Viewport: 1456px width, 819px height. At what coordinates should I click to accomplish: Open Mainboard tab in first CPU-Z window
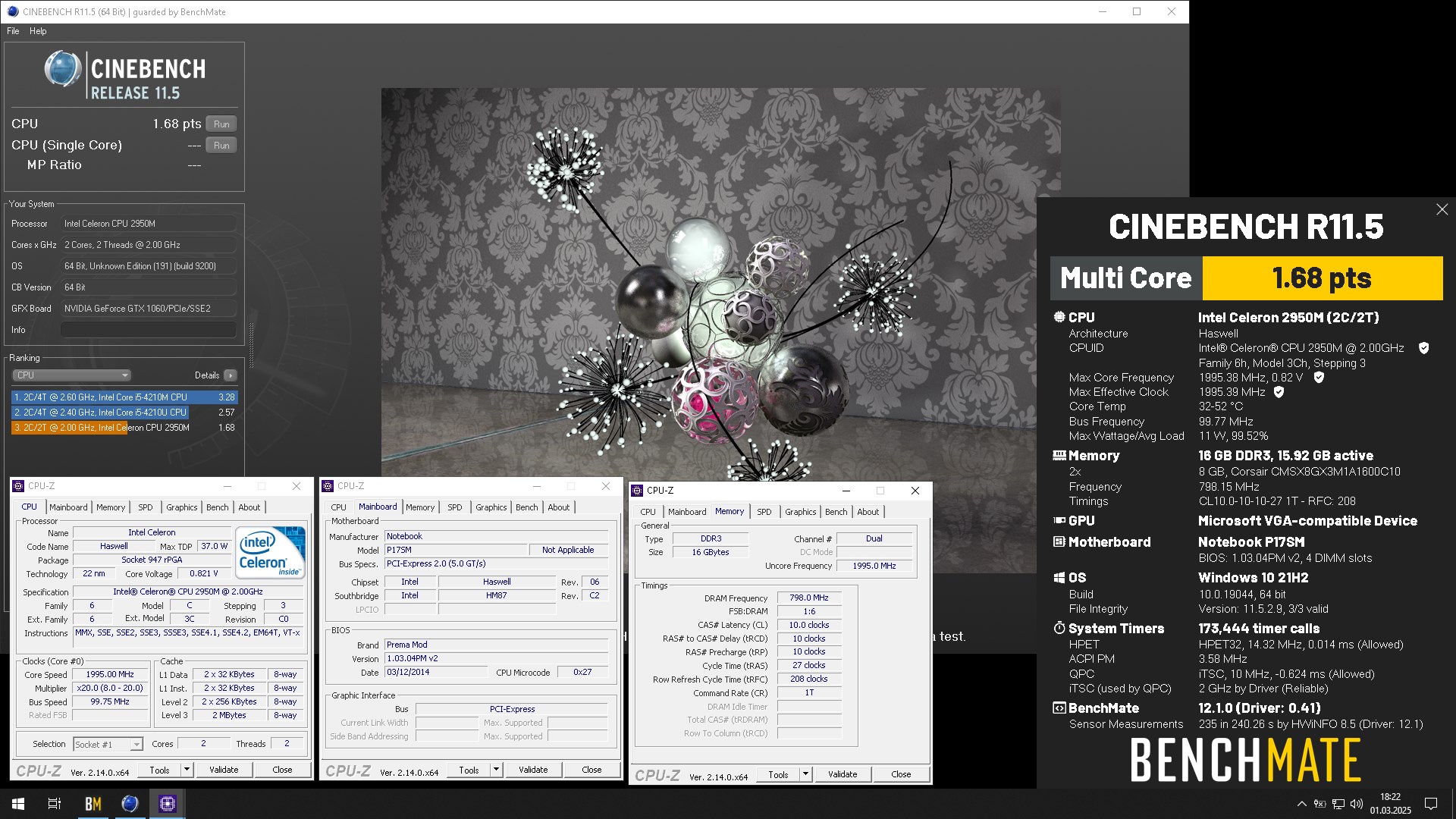point(68,507)
